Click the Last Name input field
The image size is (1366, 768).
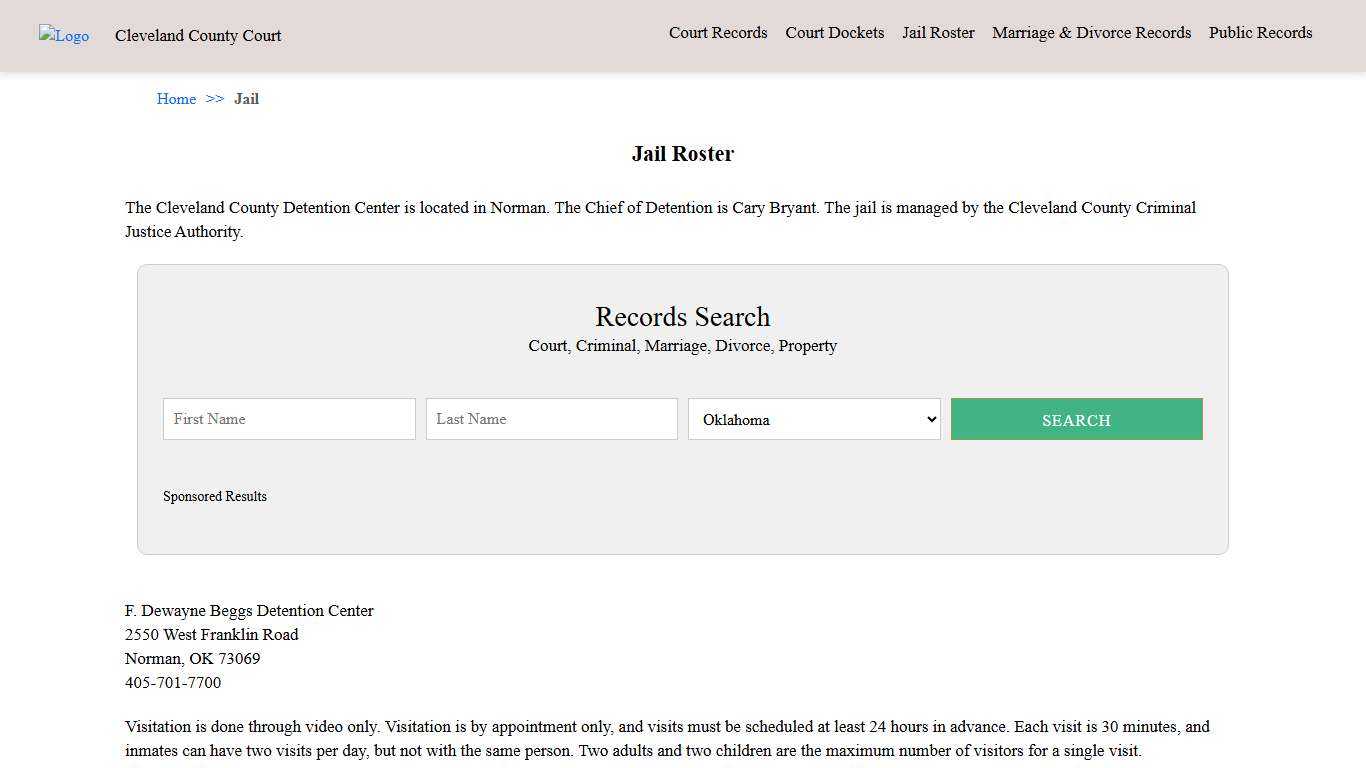tap(551, 419)
